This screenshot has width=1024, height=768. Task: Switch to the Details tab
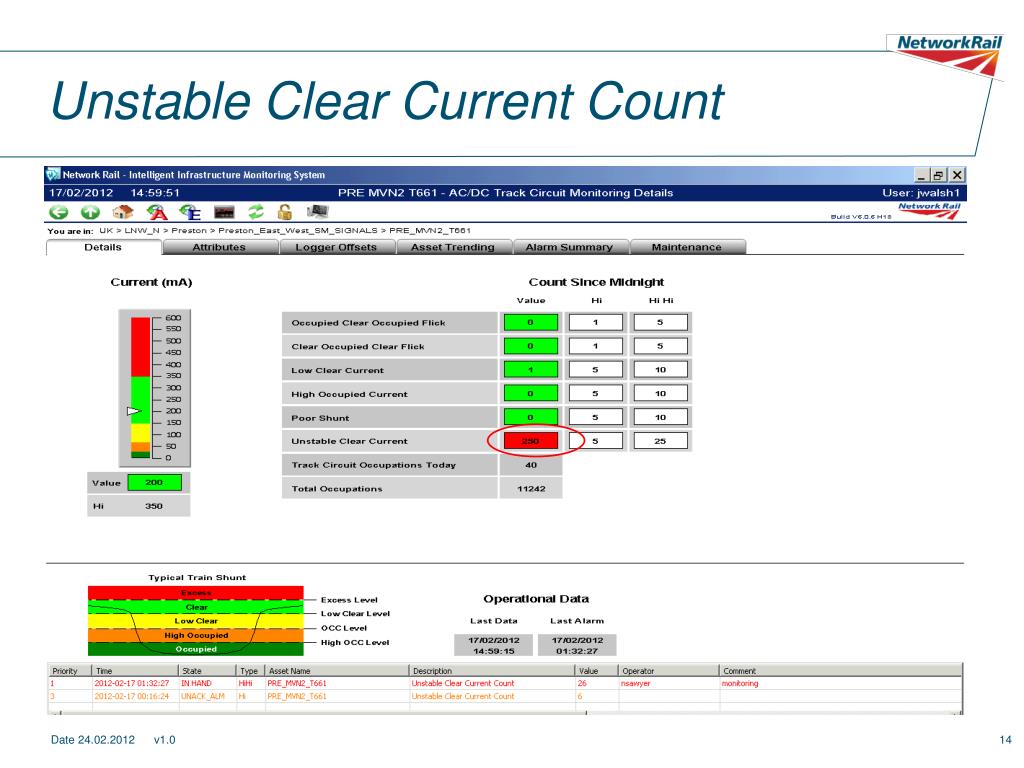pyautogui.click(x=103, y=247)
